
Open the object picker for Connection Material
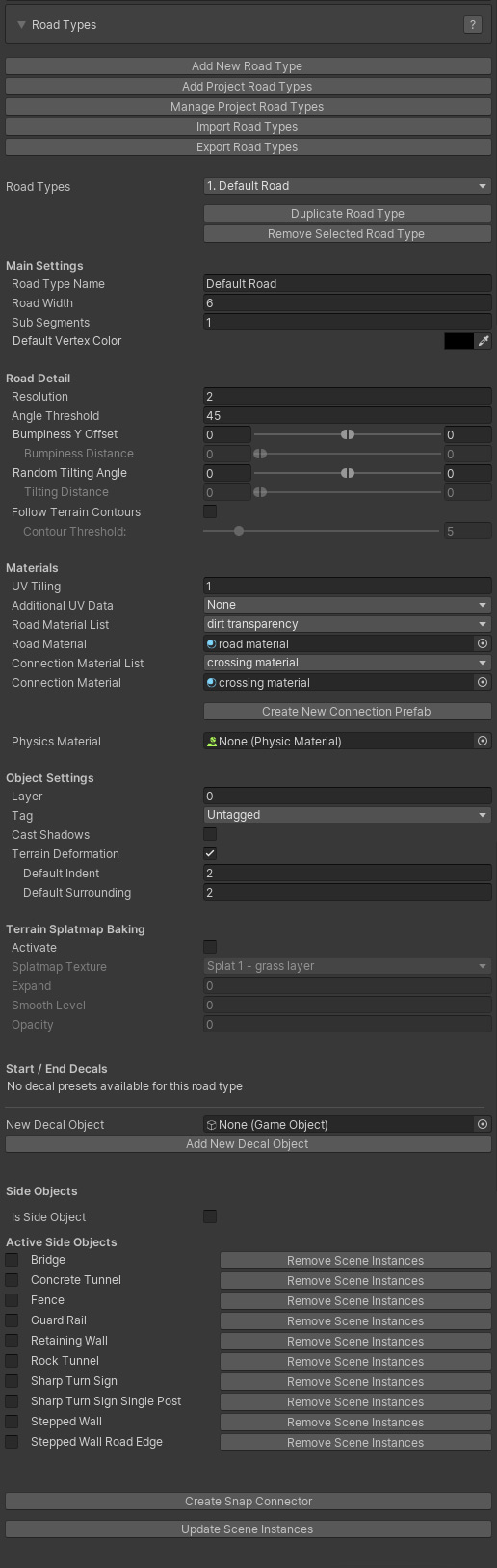483,682
